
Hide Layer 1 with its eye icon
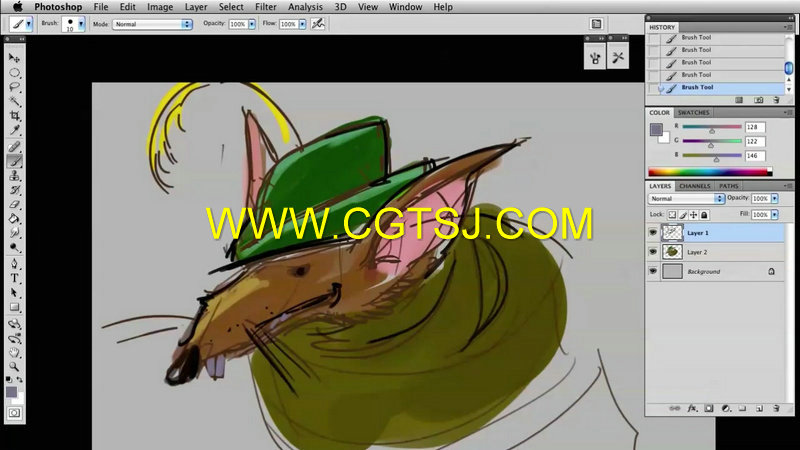pos(653,233)
